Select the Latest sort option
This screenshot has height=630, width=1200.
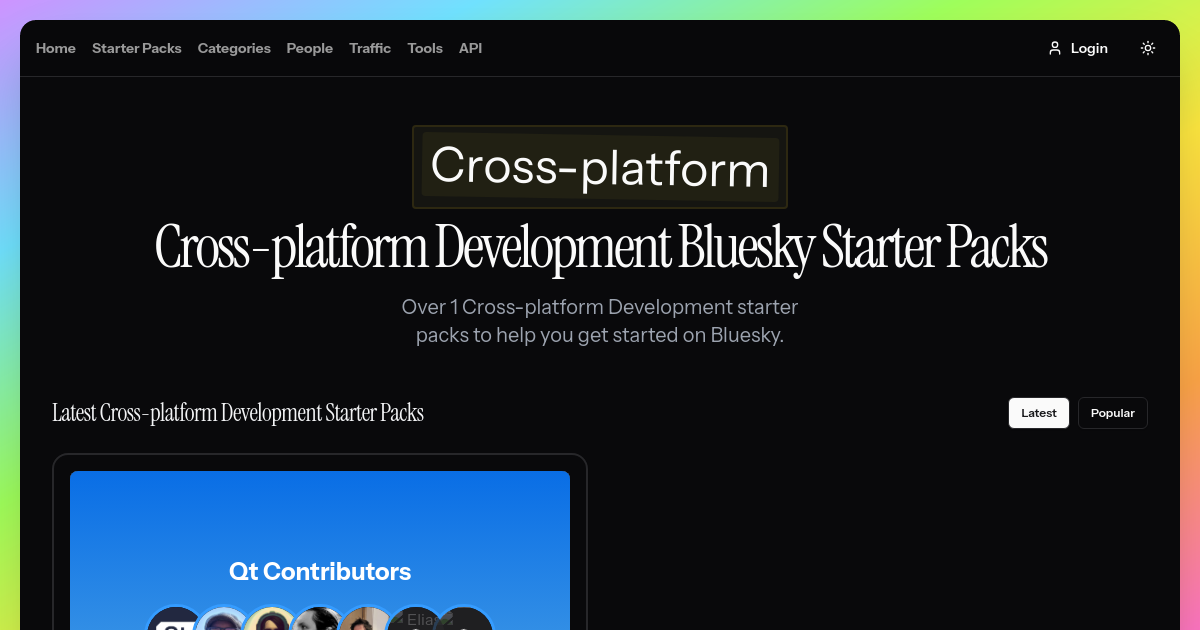tap(1038, 412)
